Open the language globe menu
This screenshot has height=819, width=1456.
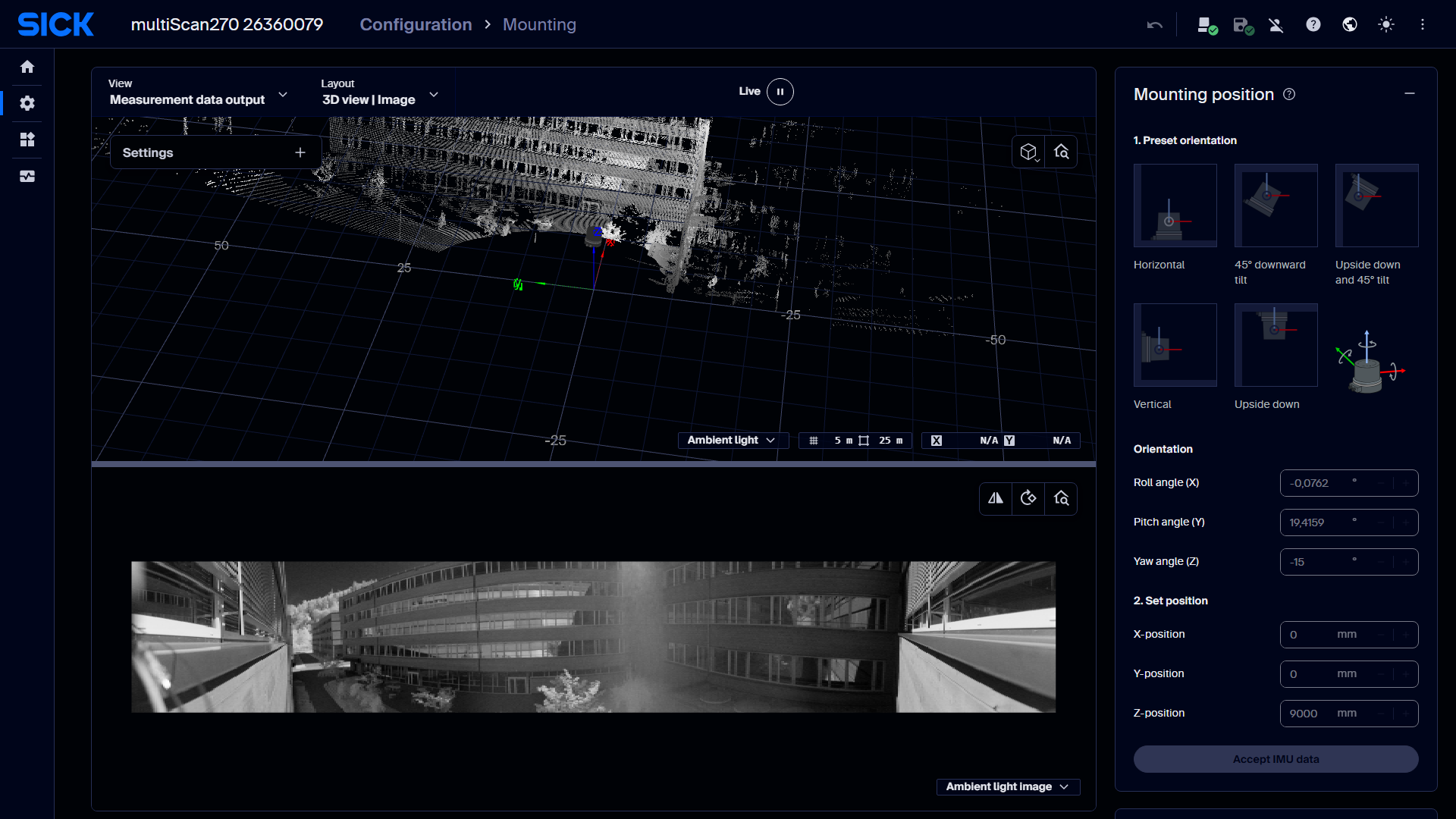[1350, 24]
